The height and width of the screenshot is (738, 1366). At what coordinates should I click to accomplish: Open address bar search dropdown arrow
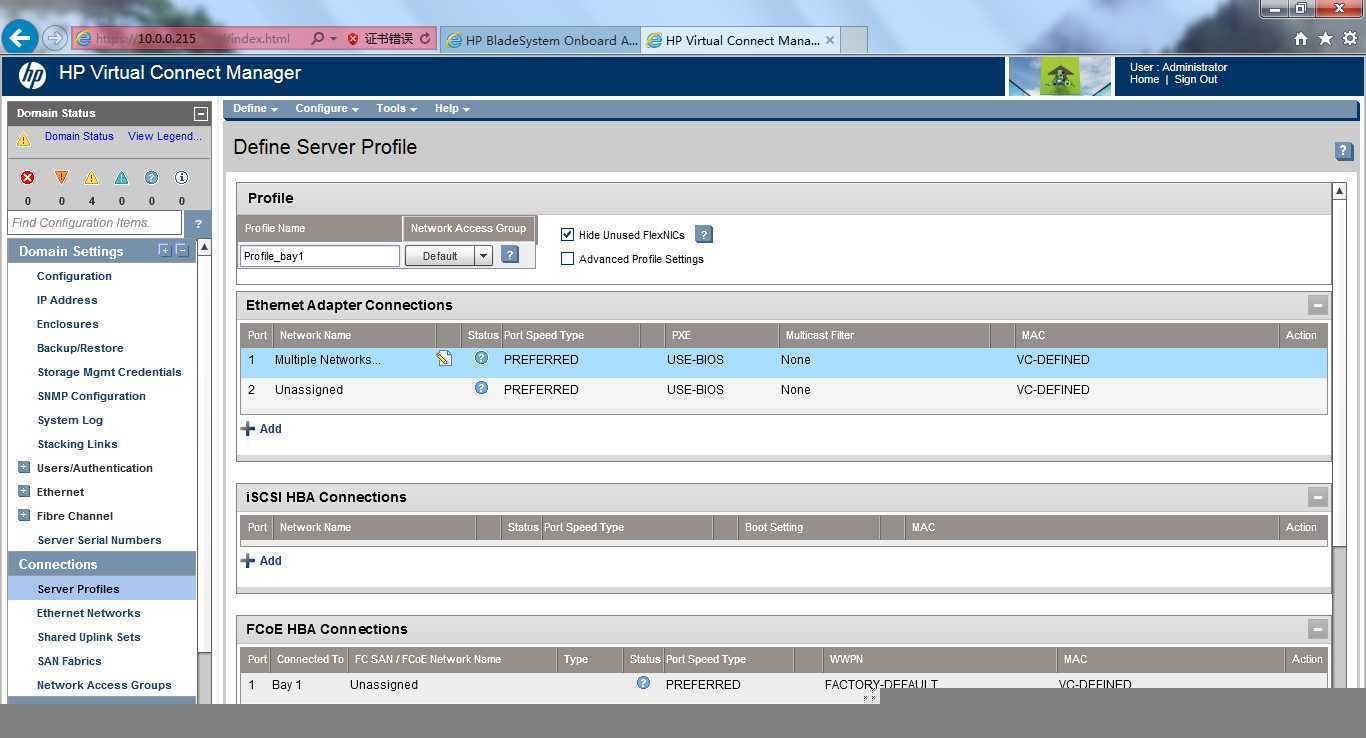(x=333, y=39)
